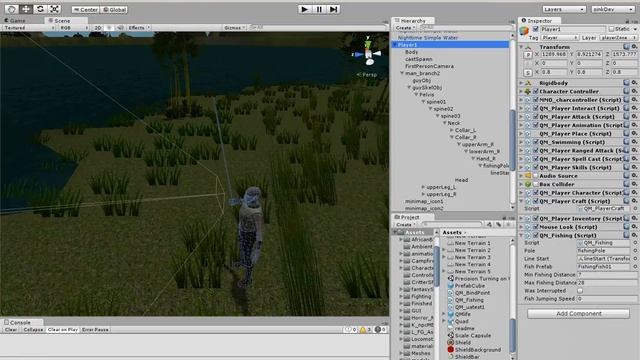Click Script field object picker for QM_Fishing
Image resolution: width=640 pixels, height=360 pixels.
[x=635, y=243]
